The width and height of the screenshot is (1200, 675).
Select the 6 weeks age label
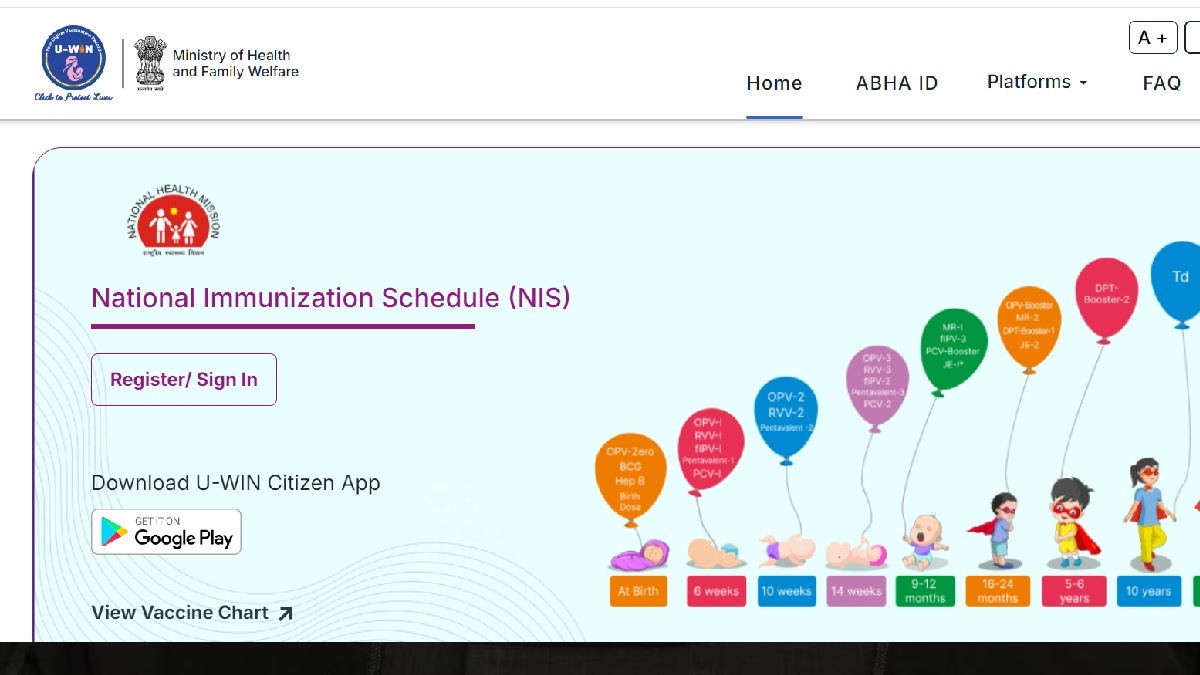click(716, 591)
